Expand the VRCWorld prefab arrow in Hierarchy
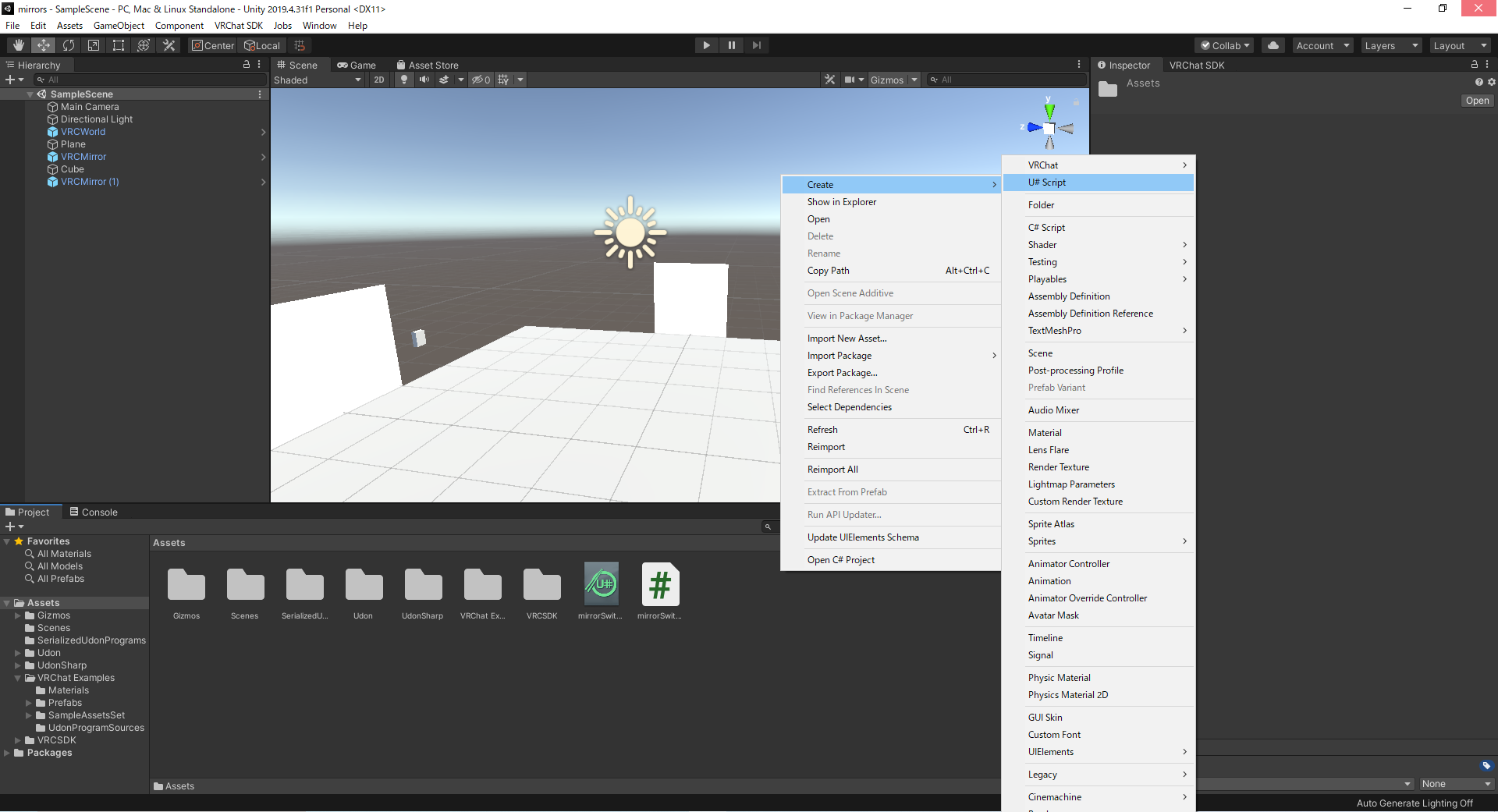Image resolution: width=1498 pixels, height=812 pixels. pyautogui.click(x=263, y=132)
